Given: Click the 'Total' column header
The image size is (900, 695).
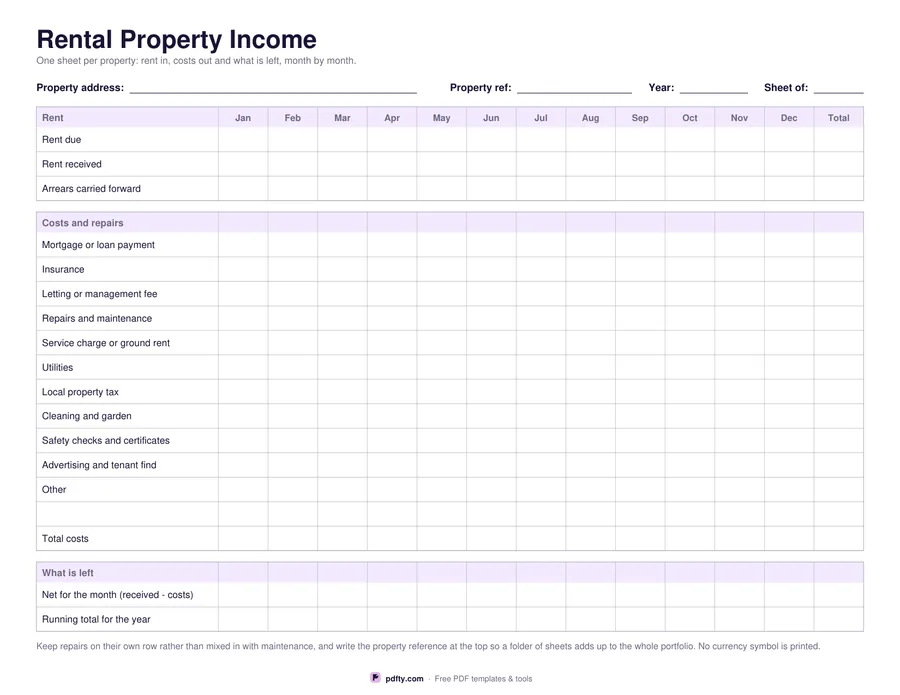Looking at the screenshot, I should [839, 118].
